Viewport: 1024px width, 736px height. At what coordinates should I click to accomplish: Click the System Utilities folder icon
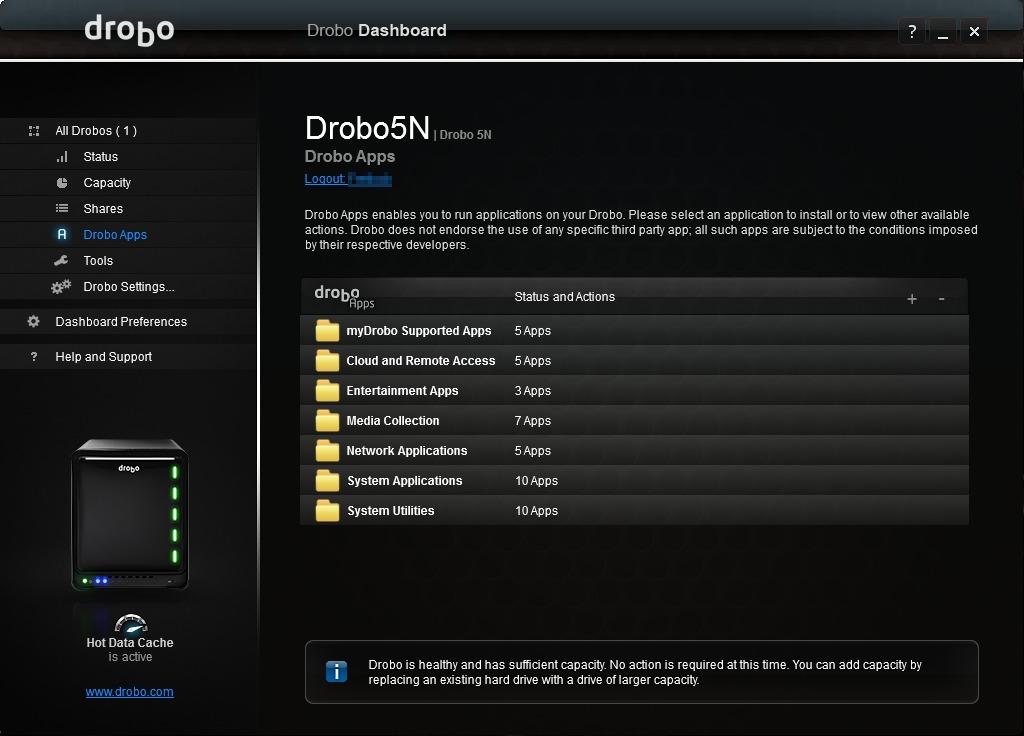pos(327,511)
